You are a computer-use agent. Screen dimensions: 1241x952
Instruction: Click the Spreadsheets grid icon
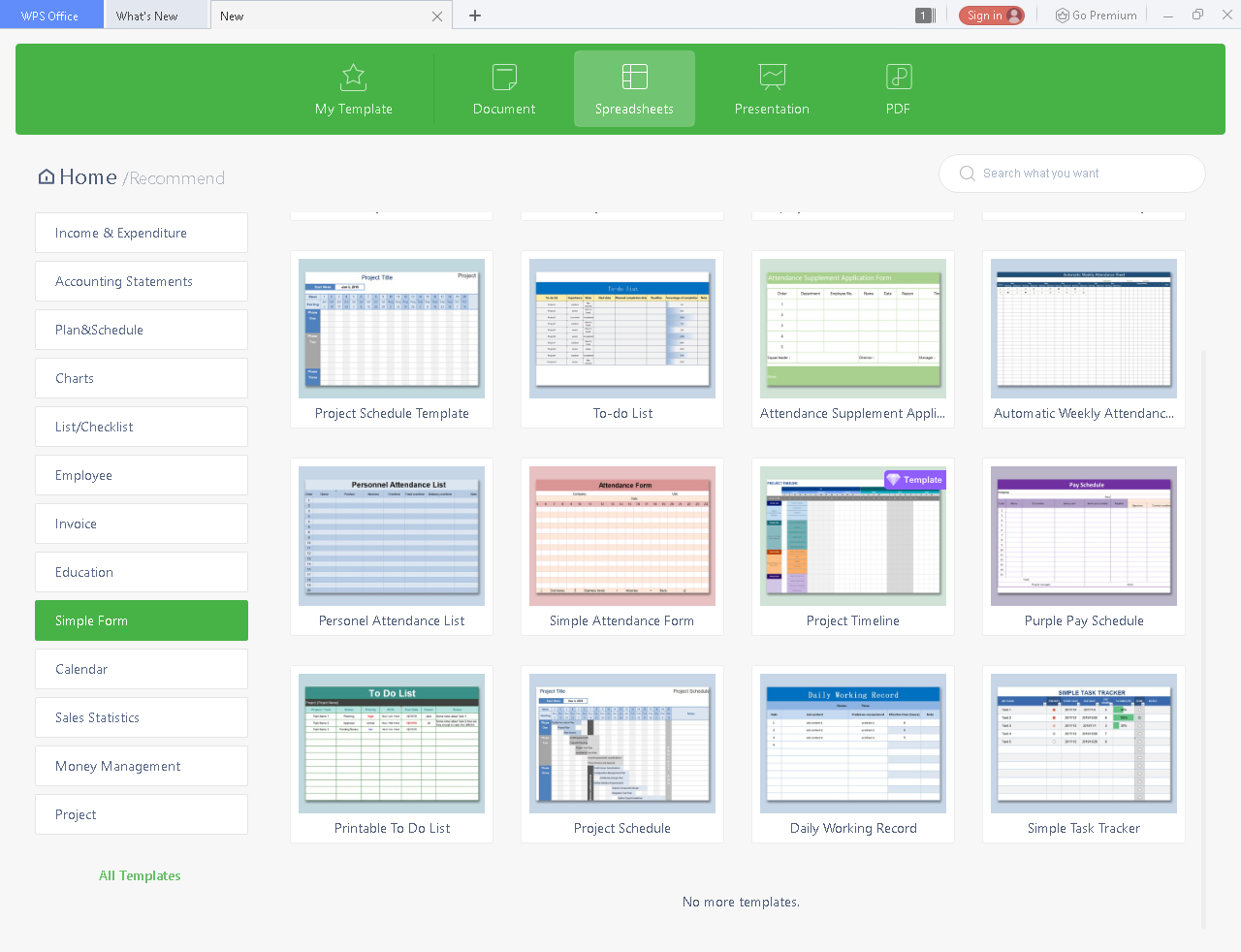(634, 77)
